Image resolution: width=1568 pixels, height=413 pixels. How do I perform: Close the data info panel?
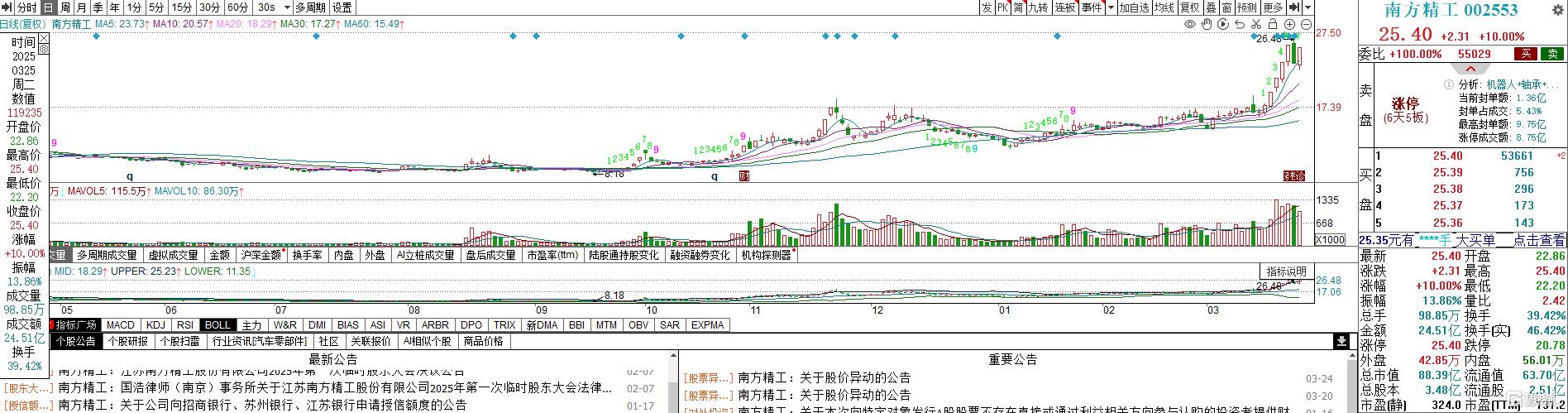coord(44,37)
